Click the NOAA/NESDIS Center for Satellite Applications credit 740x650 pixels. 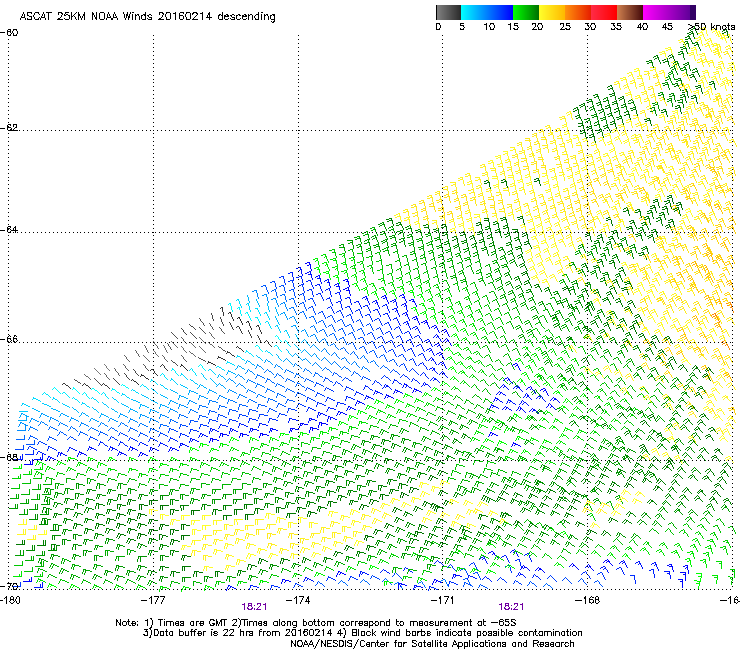(x=432, y=644)
